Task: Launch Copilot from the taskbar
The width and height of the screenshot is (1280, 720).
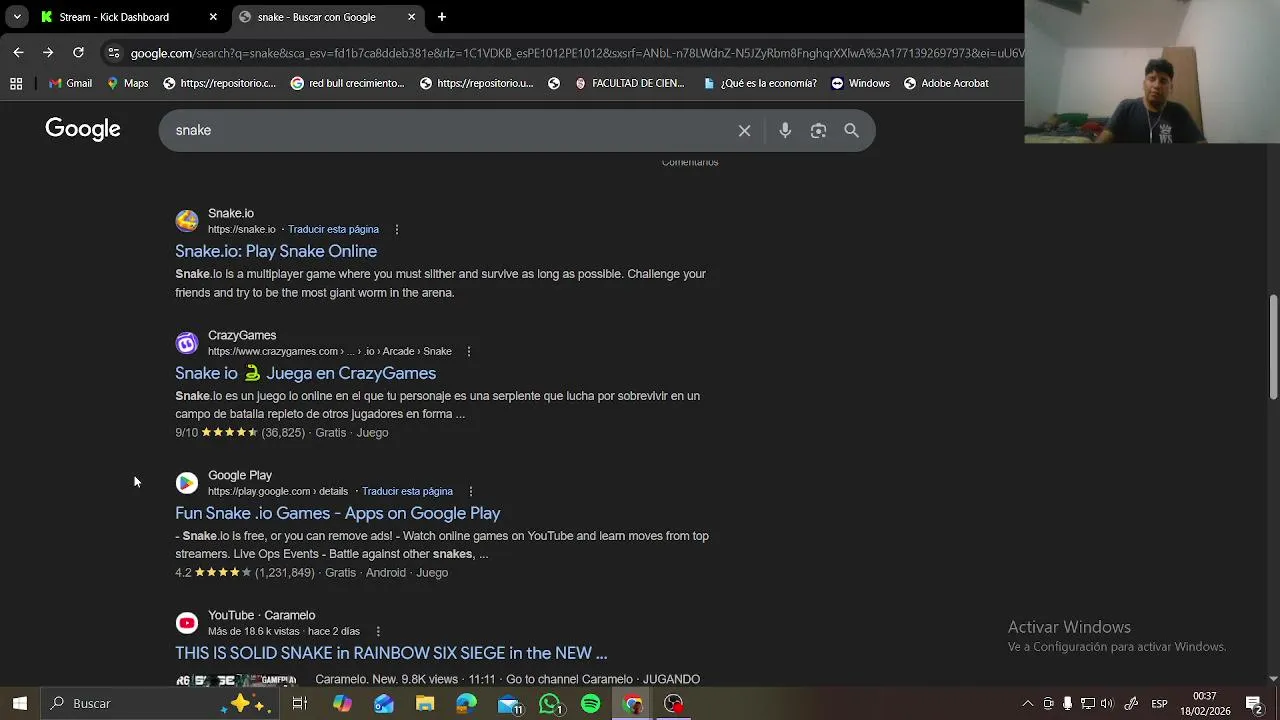Action: 342,703
